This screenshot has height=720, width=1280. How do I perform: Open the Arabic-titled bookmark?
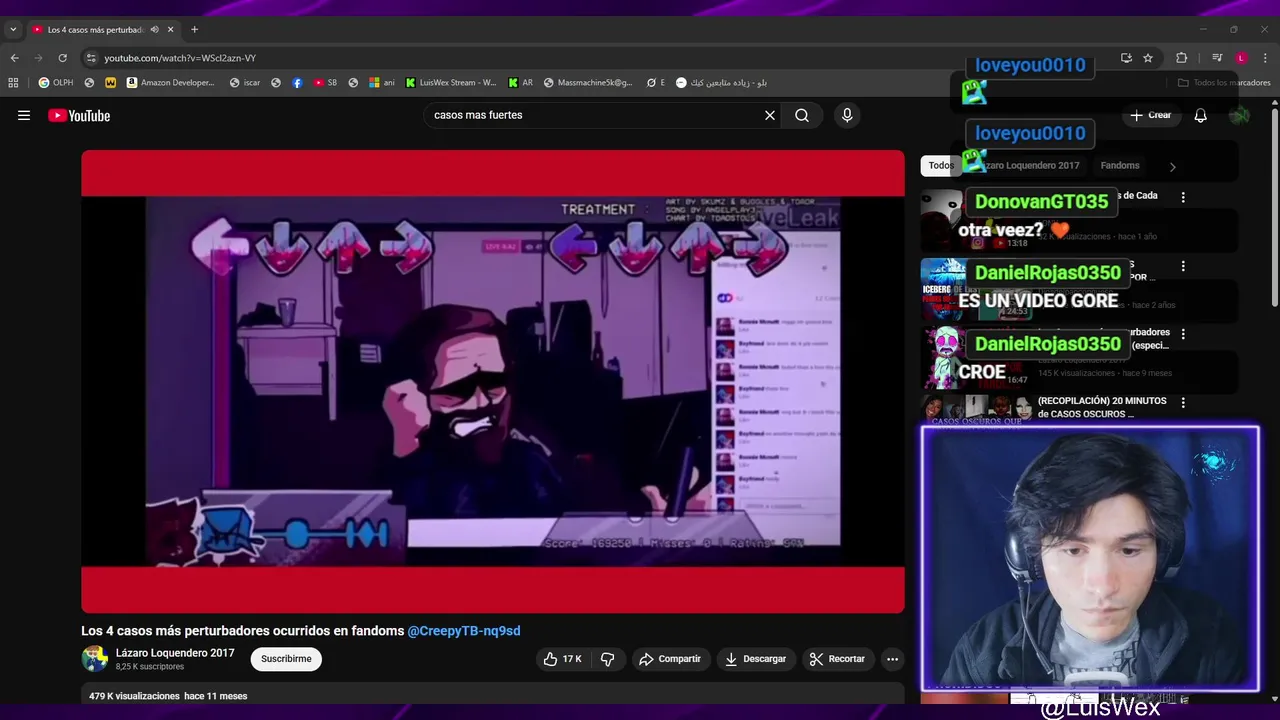[721, 83]
